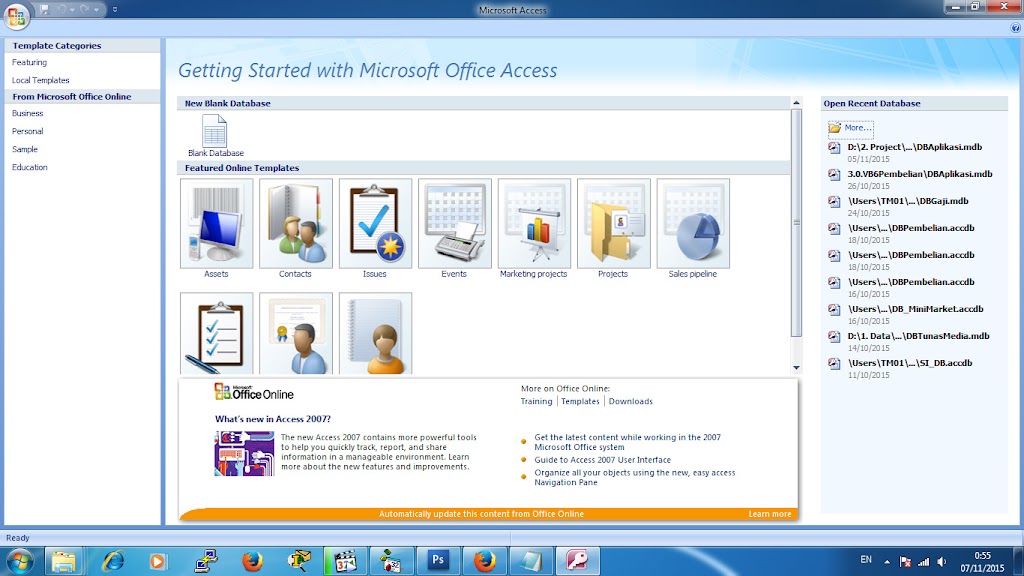Open recent file DB_MiniMarket.accdb
Image resolution: width=1024 pixels, height=576 pixels.
tap(916, 309)
